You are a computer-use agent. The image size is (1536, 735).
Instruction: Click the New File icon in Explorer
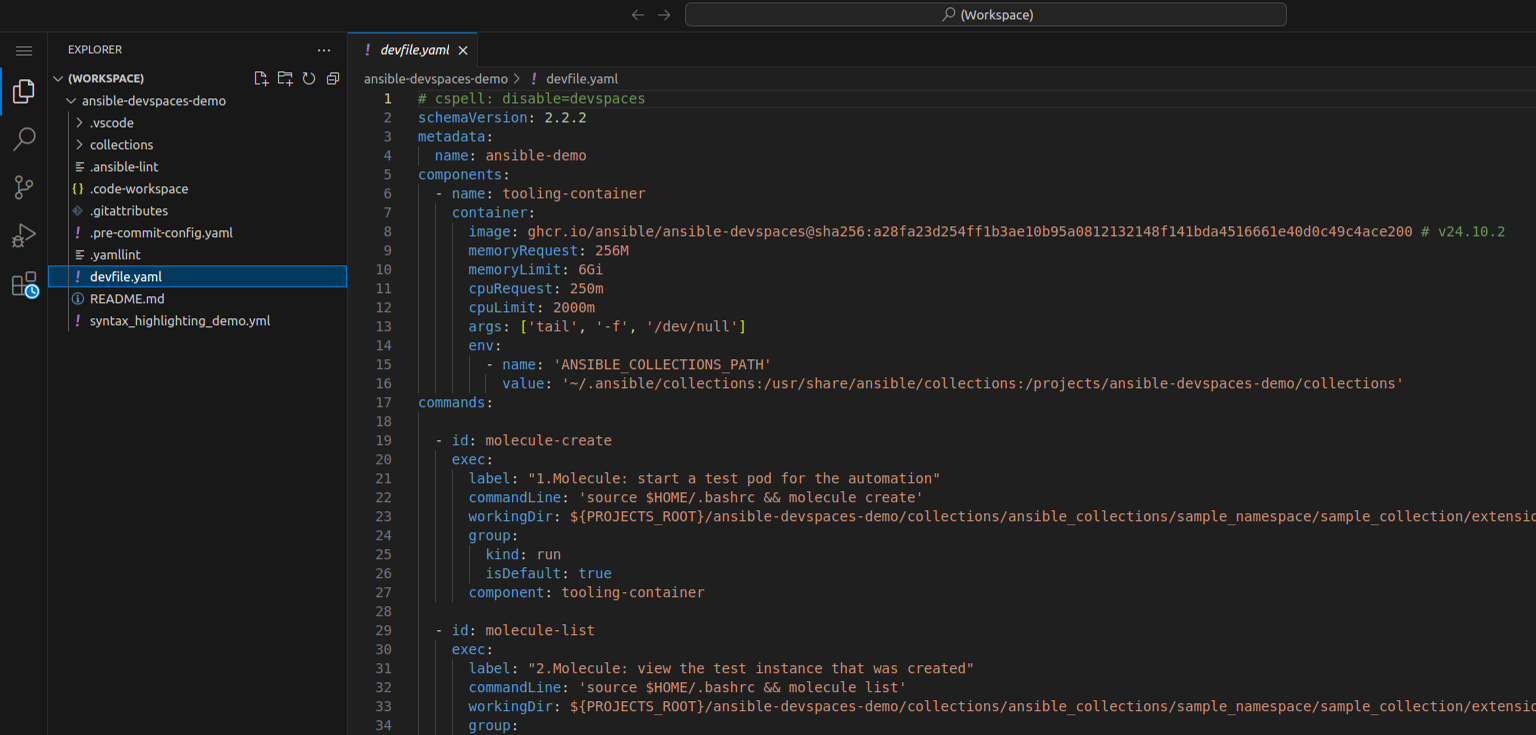click(x=261, y=78)
